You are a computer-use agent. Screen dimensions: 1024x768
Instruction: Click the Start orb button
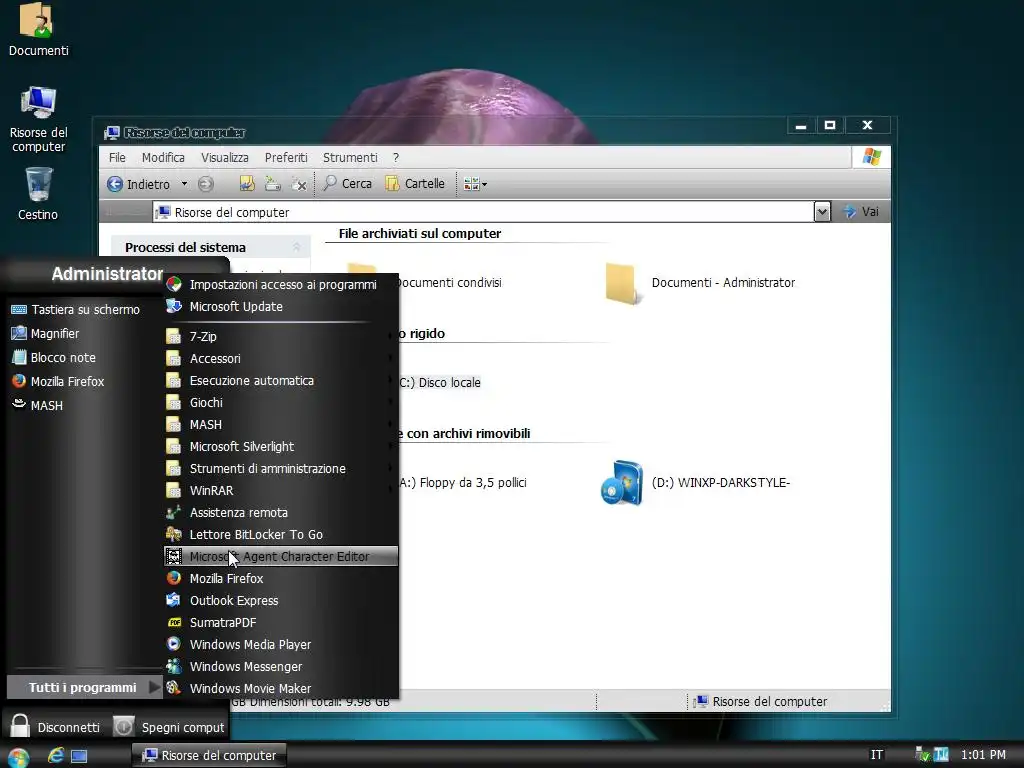click(18, 757)
